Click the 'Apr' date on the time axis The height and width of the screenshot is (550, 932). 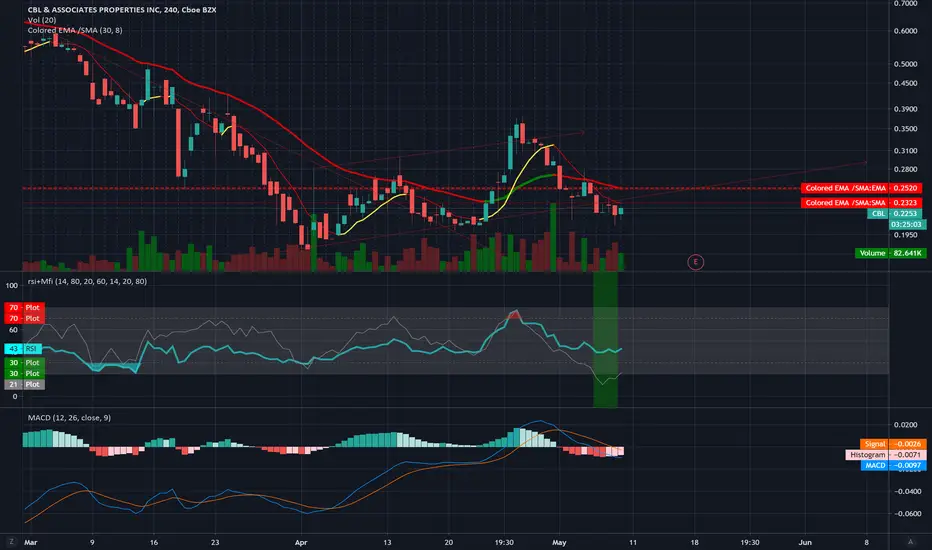tap(301, 542)
